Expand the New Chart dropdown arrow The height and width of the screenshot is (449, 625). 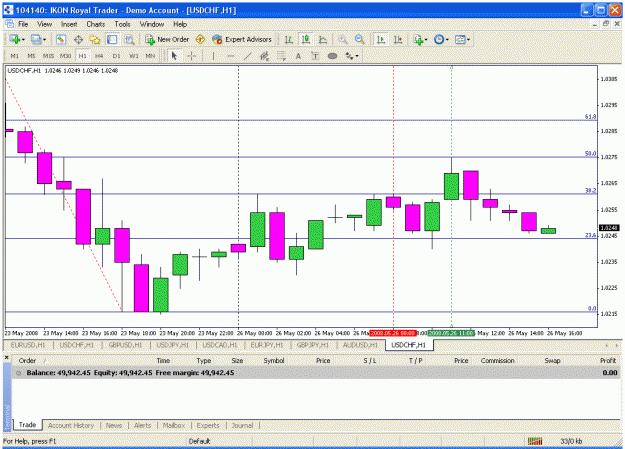[x=24, y=39]
